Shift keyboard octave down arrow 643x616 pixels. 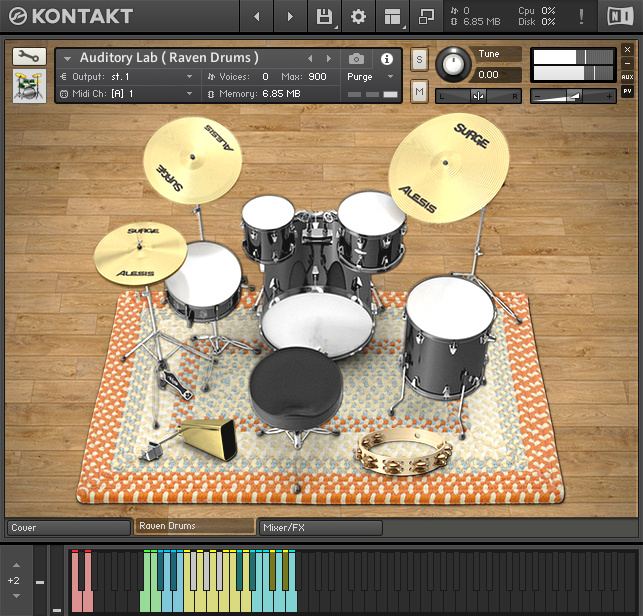pos(16,595)
